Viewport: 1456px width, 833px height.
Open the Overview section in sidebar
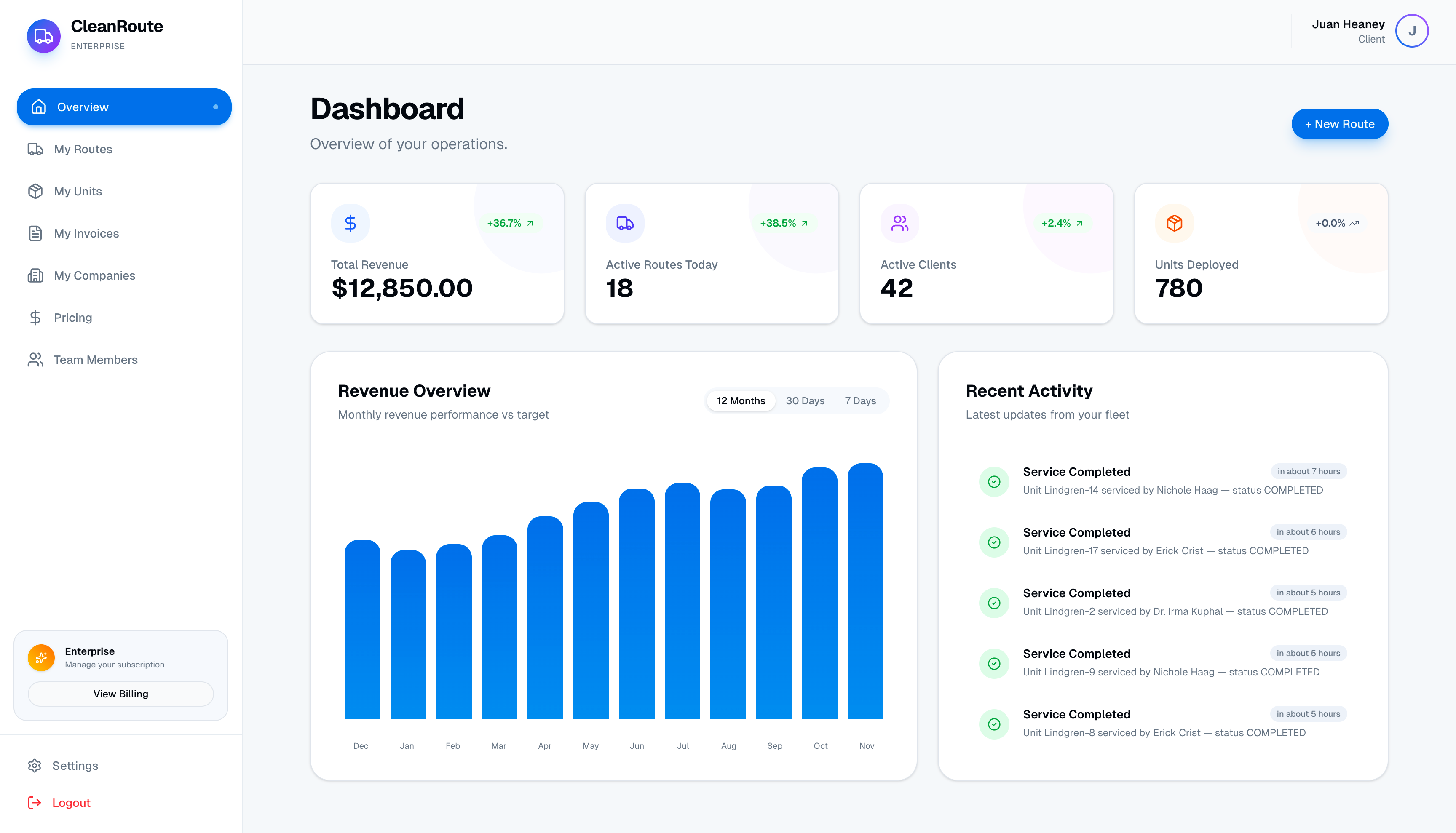[x=123, y=107]
